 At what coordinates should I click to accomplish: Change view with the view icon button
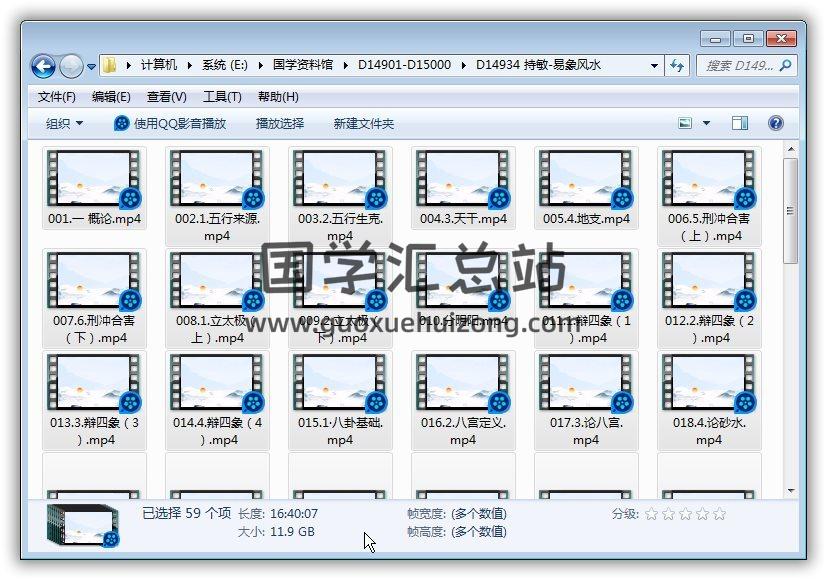pyautogui.click(x=685, y=123)
